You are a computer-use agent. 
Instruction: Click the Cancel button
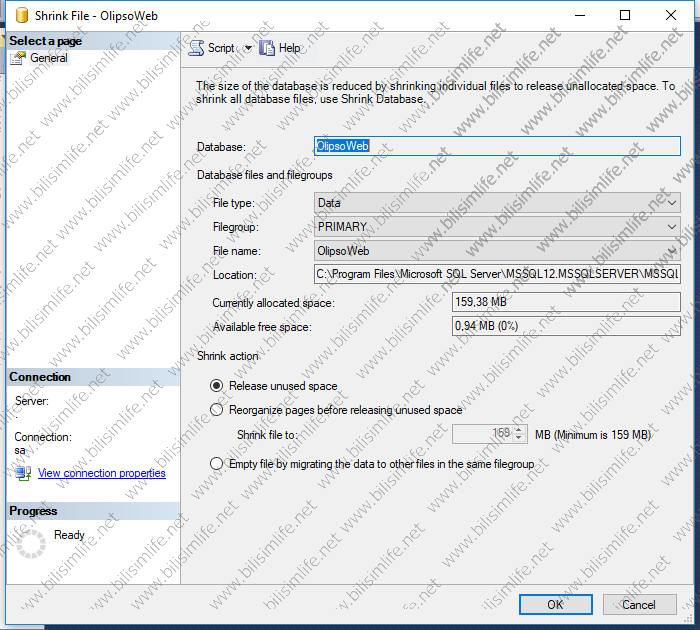(639, 605)
